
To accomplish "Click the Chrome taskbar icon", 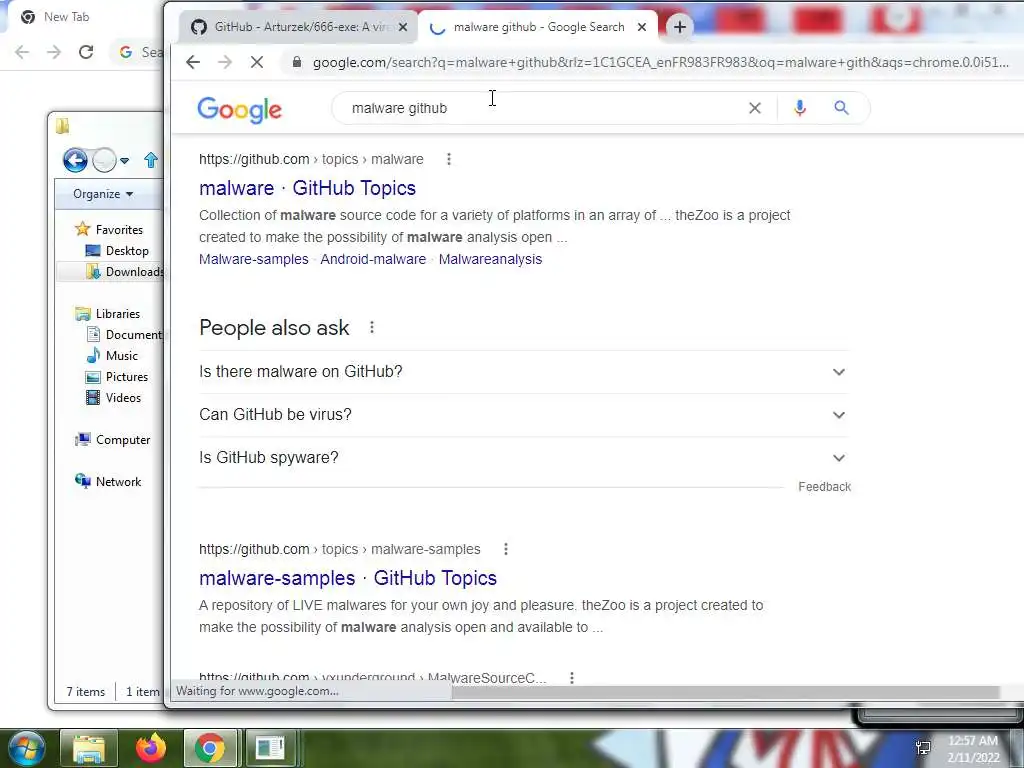I will click(x=210, y=748).
